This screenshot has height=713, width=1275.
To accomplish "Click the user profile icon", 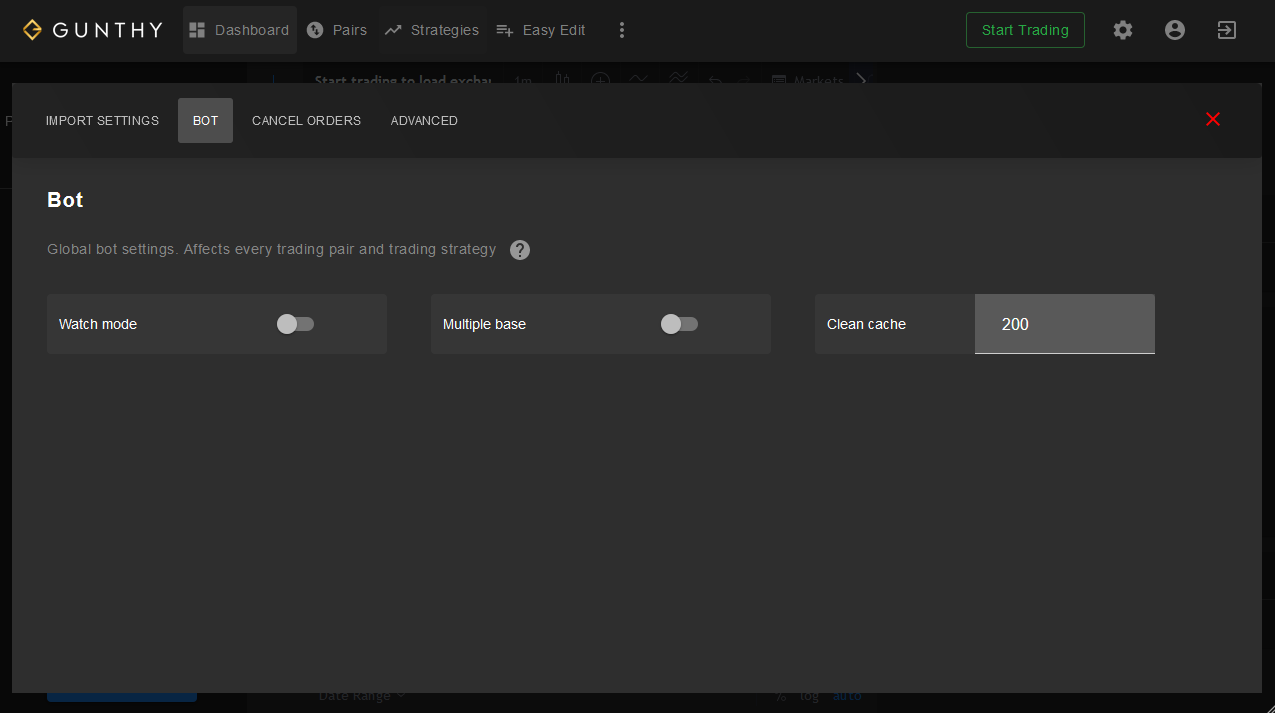I will (x=1175, y=30).
